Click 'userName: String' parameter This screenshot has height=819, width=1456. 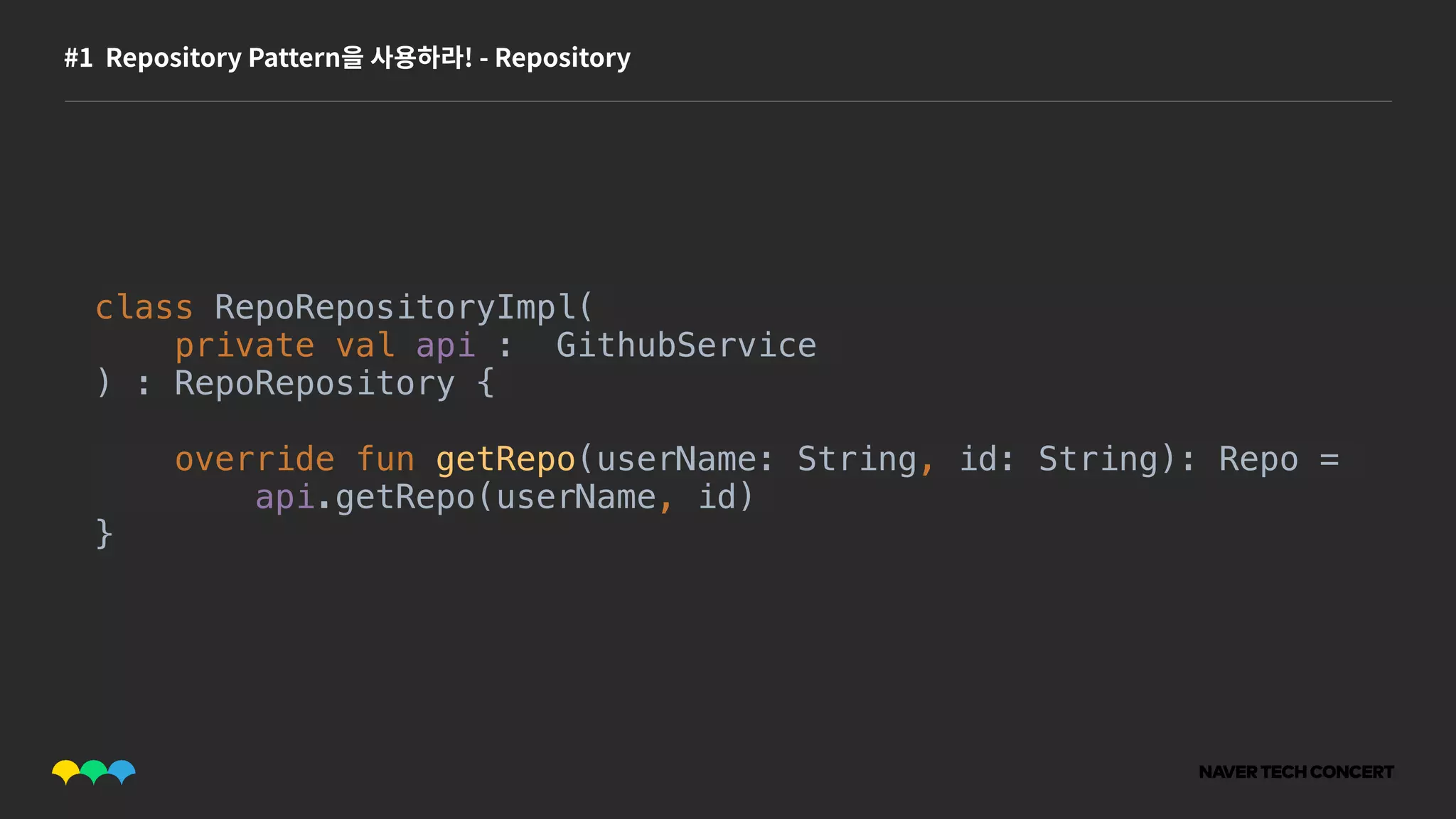pos(757,460)
